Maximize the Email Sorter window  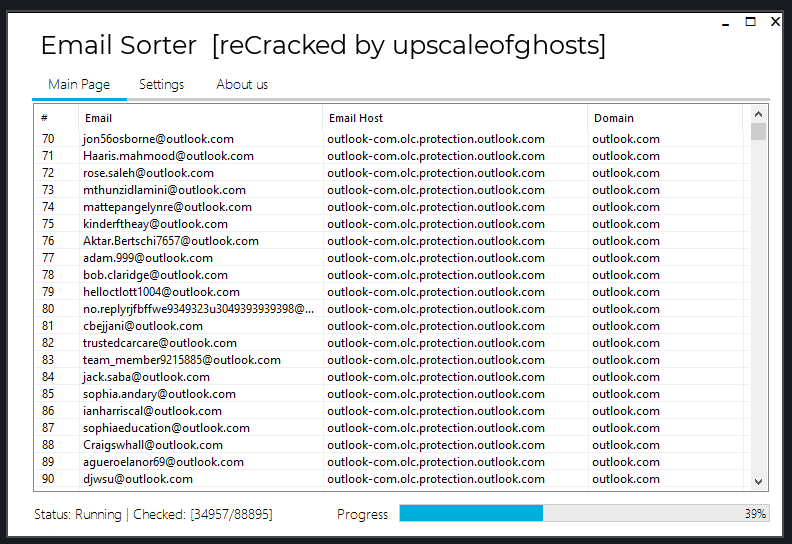point(750,21)
